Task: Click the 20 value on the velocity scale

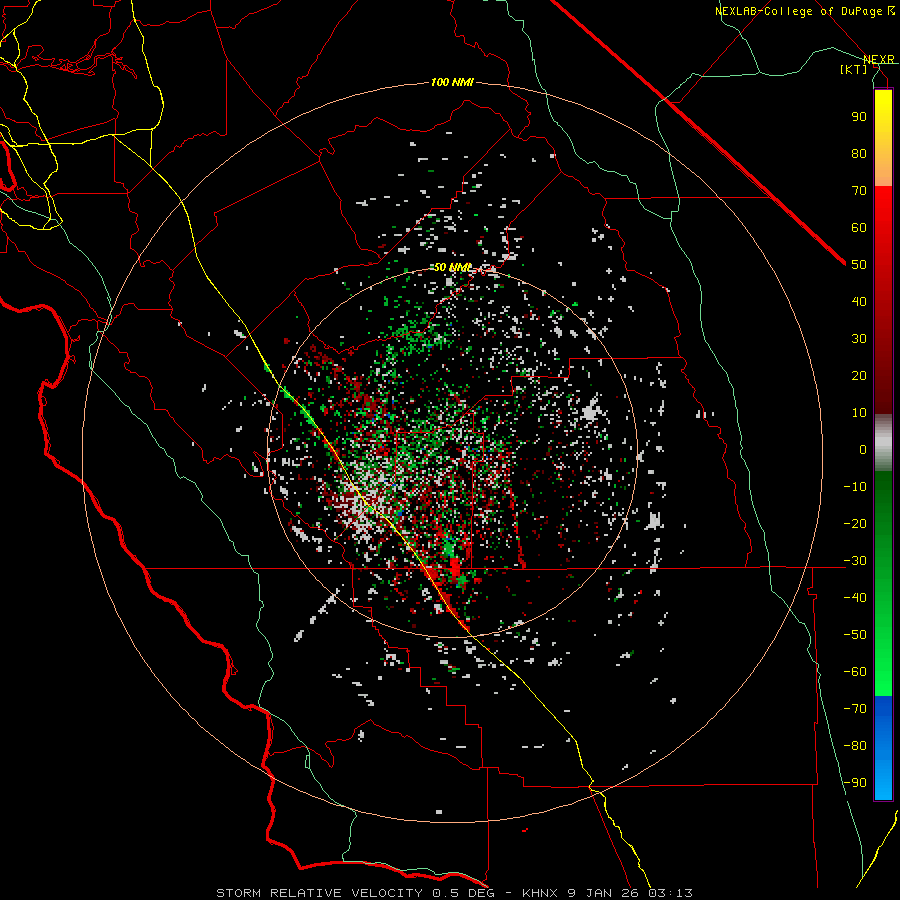Action: tap(859, 375)
